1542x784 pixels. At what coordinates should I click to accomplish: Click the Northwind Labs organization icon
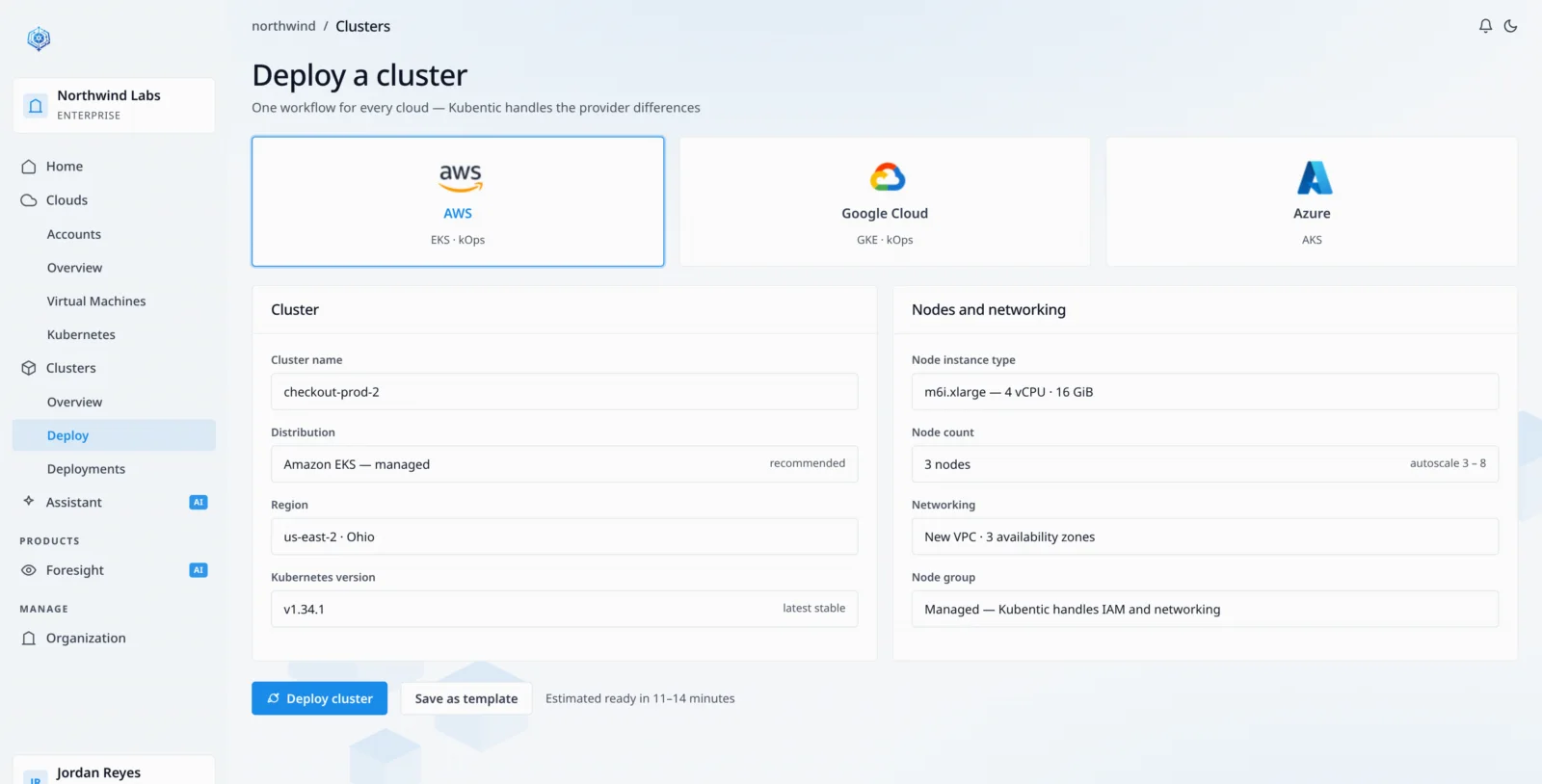point(36,105)
